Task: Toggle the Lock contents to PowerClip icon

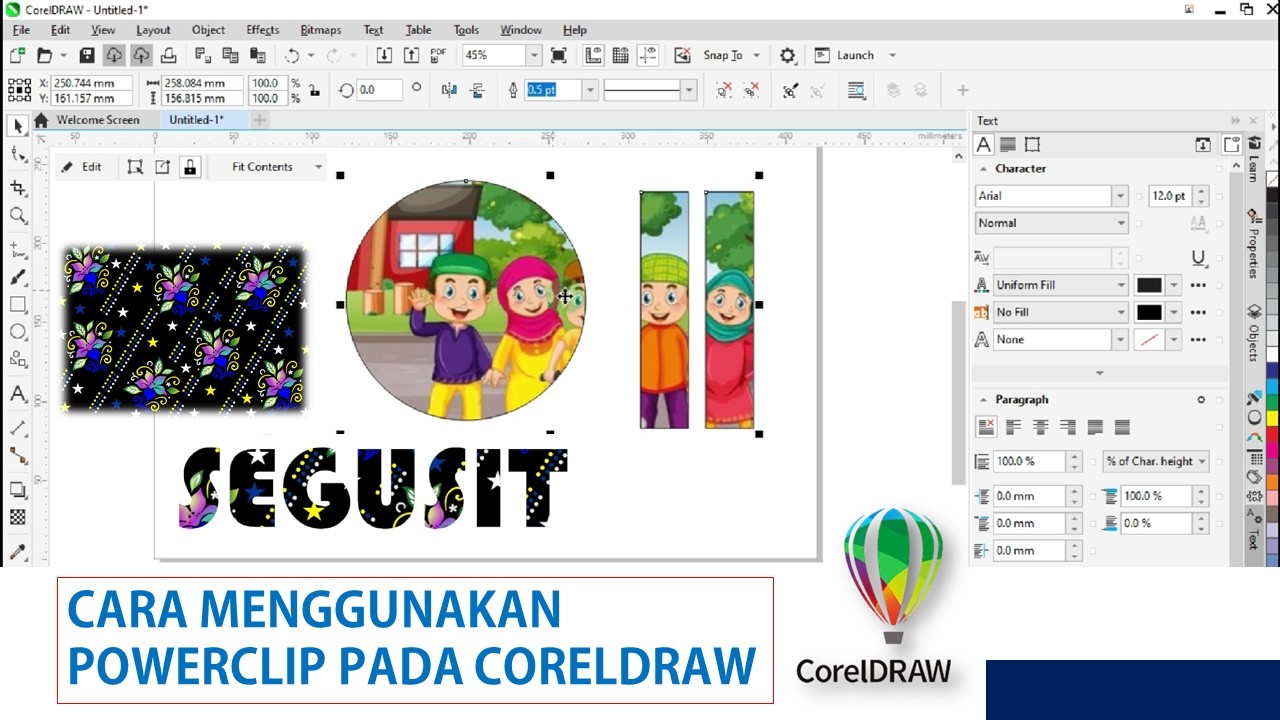Action: click(190, 167)
